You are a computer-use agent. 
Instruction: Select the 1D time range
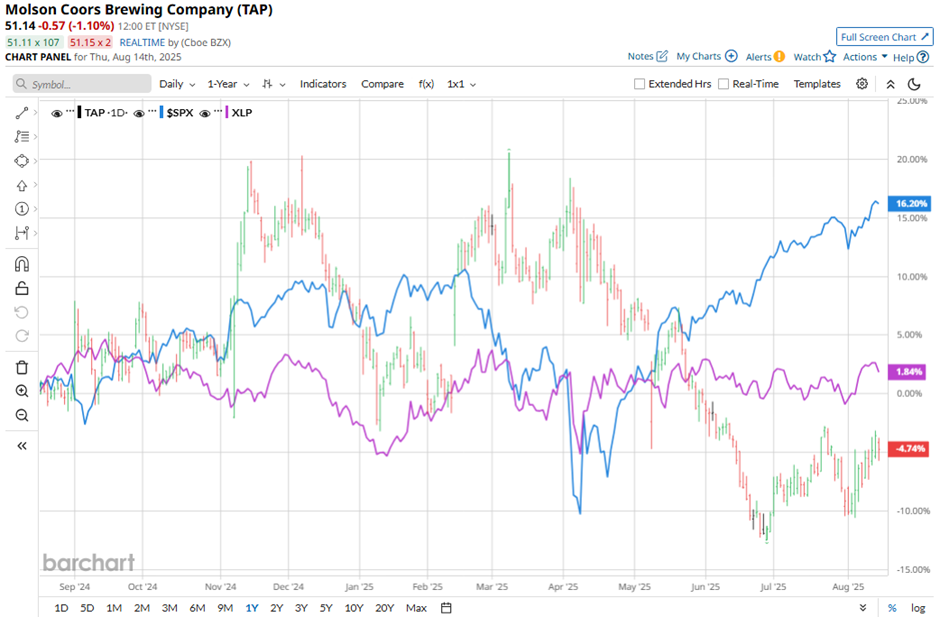point(61,608)
